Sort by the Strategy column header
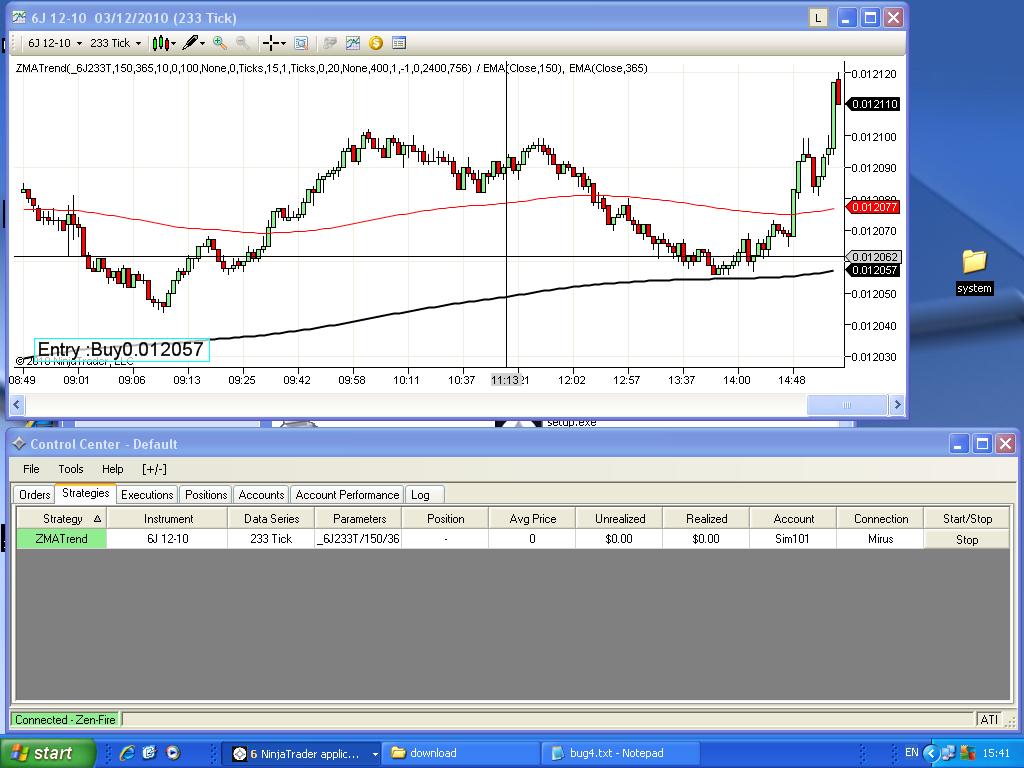The width and height of the screenshot is (1024, 768). coord(62,519)
